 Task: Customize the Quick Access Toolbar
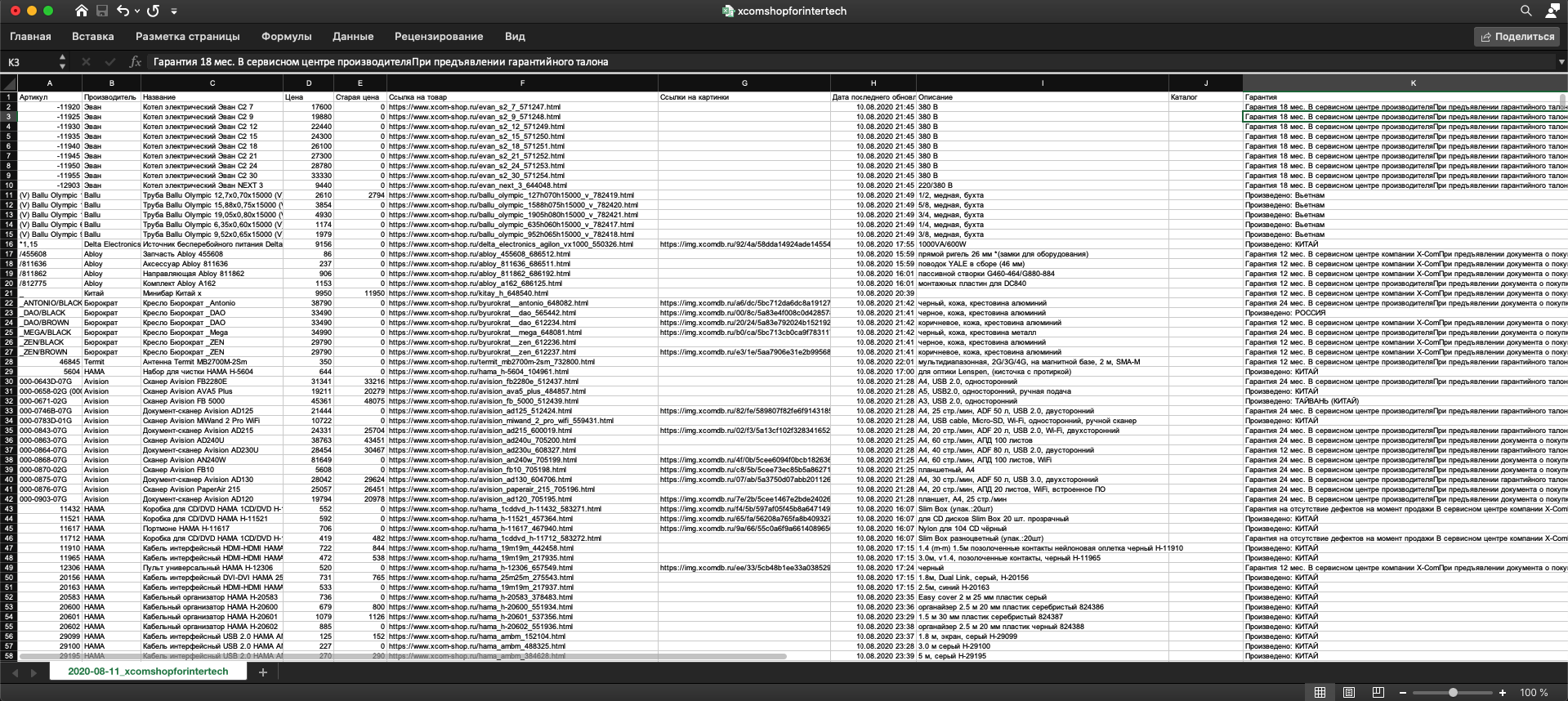point(174,11)
